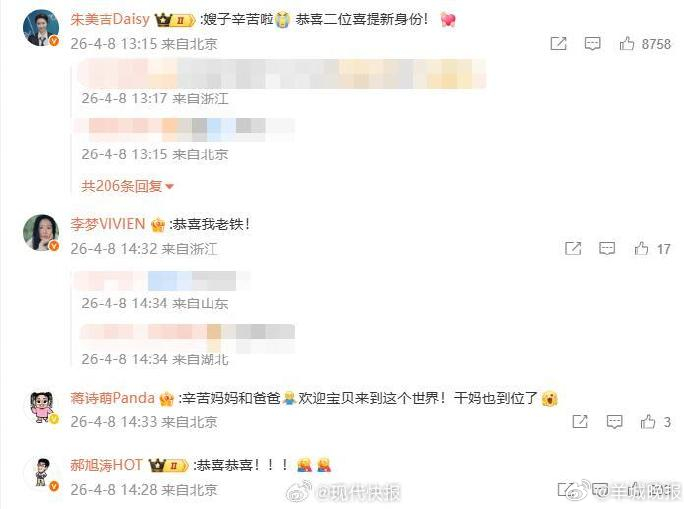Screen dimensions: 690x509
Task: Open 李梦VIVIEN's avatar picture
Action: pyautogui.click(x=41, y=232)
